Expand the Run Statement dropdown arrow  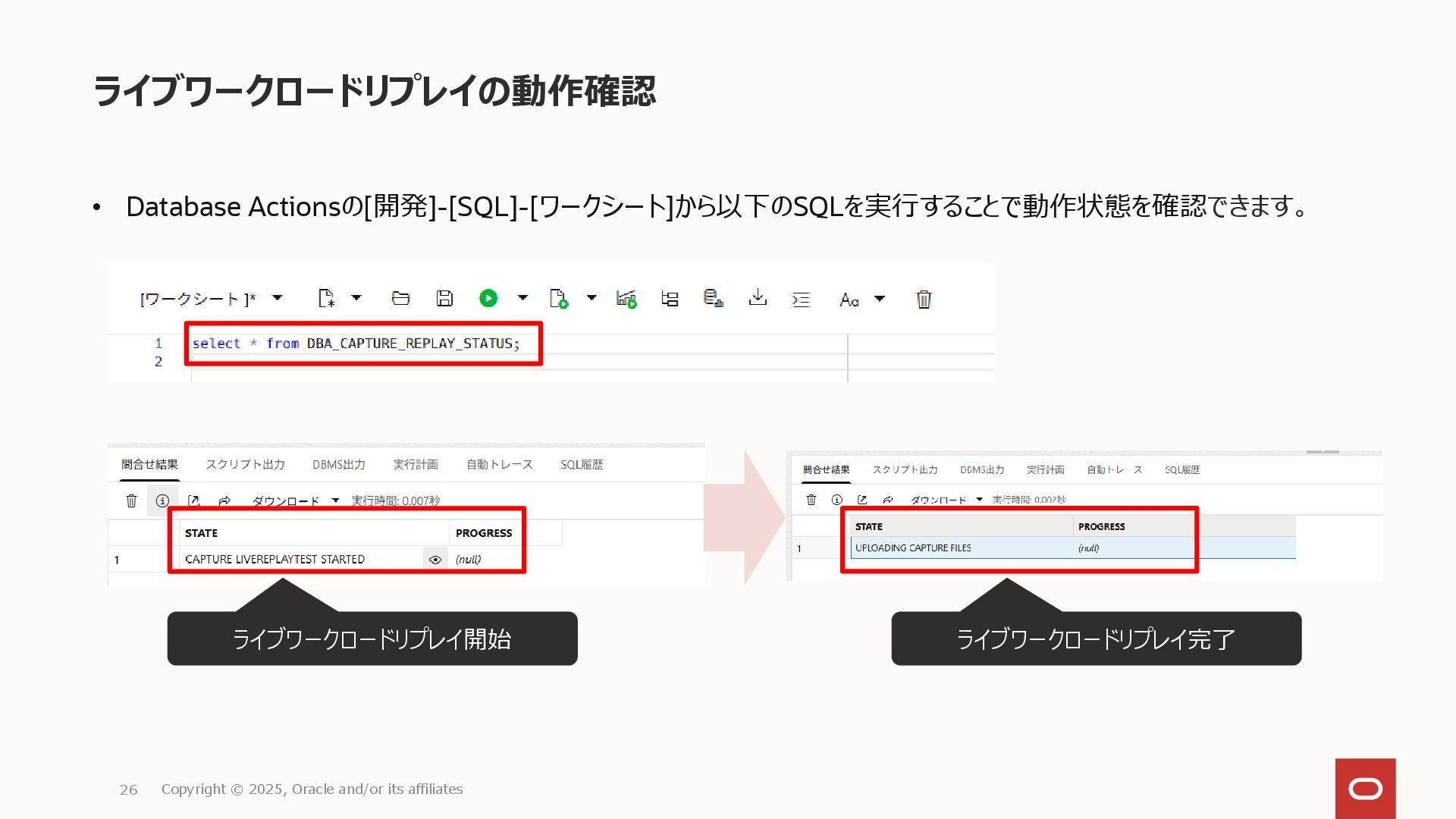pyautogui.click(x=522, y=298)
